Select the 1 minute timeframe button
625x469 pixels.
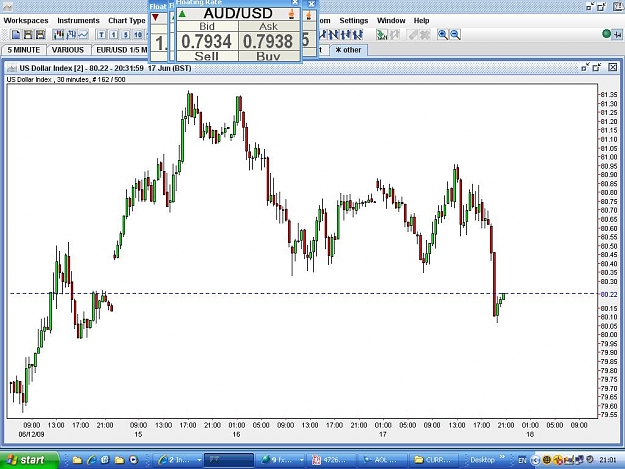pyautogui.click(x=114, y=35)
